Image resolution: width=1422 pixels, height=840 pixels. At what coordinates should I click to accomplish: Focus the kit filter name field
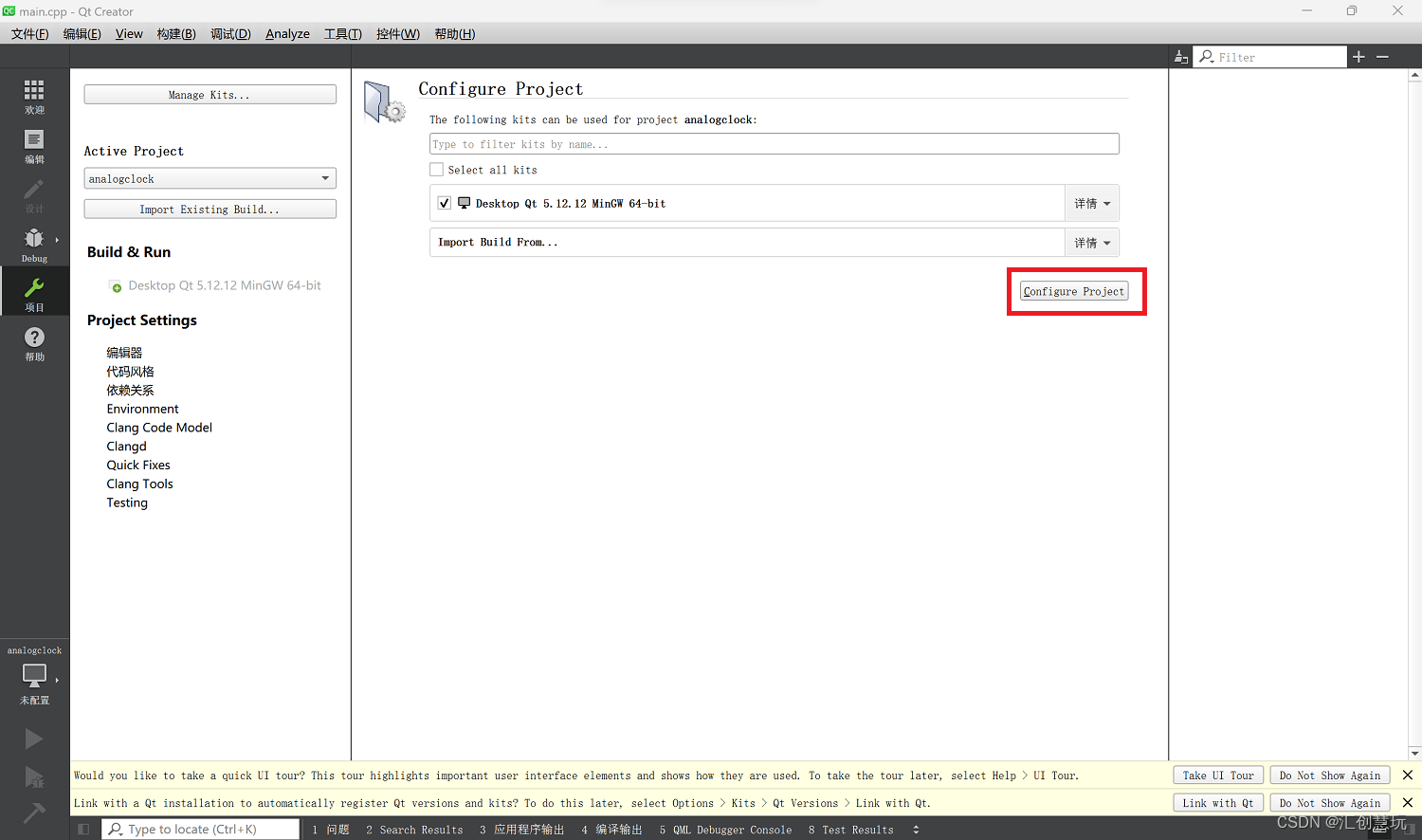coord(775,144)
